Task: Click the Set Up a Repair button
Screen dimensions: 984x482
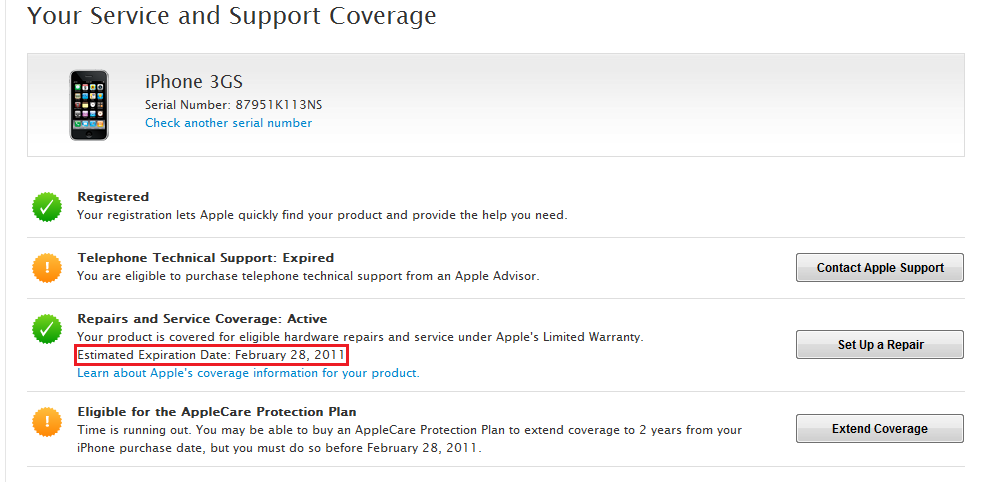Action: [880, 344]
